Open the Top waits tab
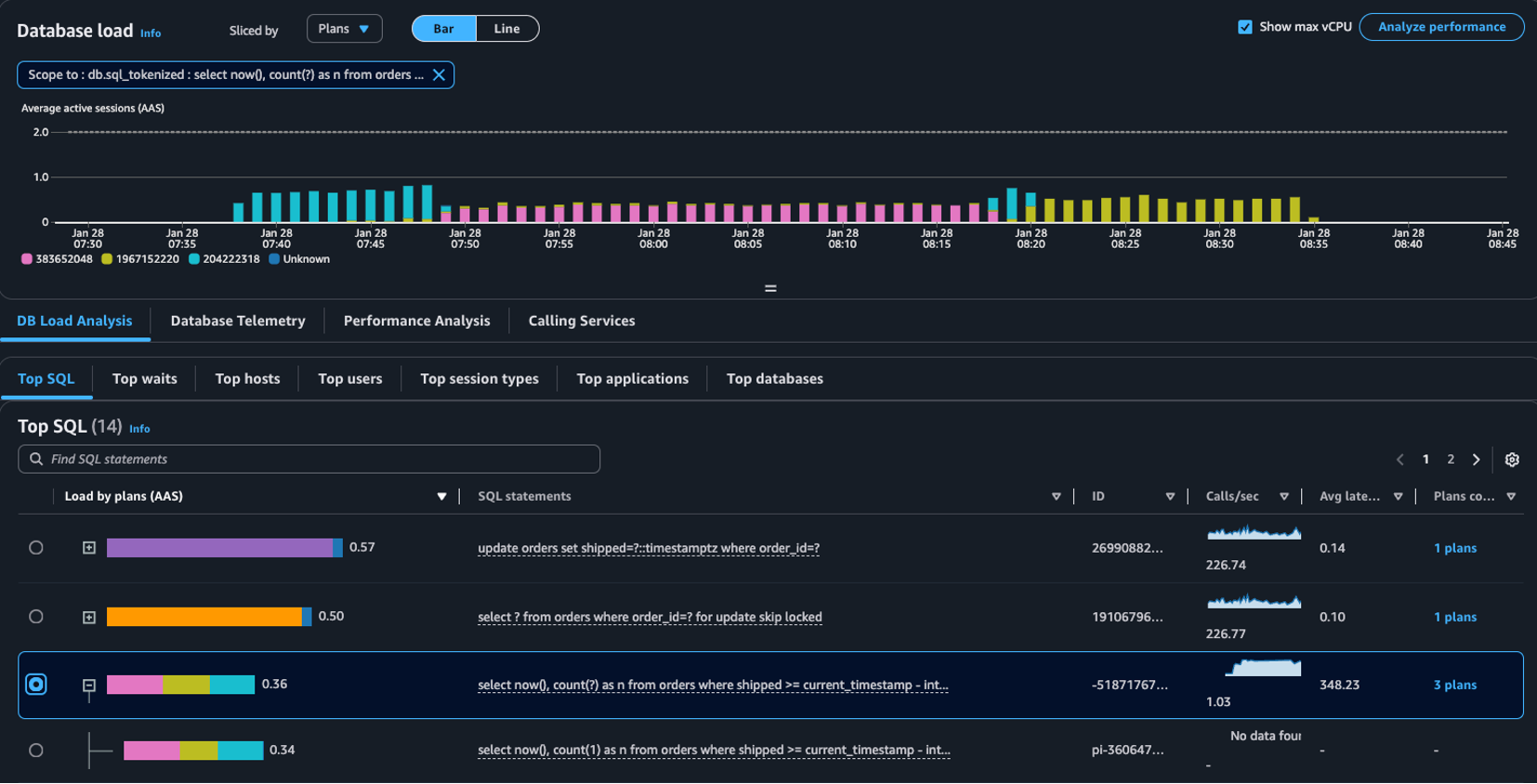 [x=144, y=379]
